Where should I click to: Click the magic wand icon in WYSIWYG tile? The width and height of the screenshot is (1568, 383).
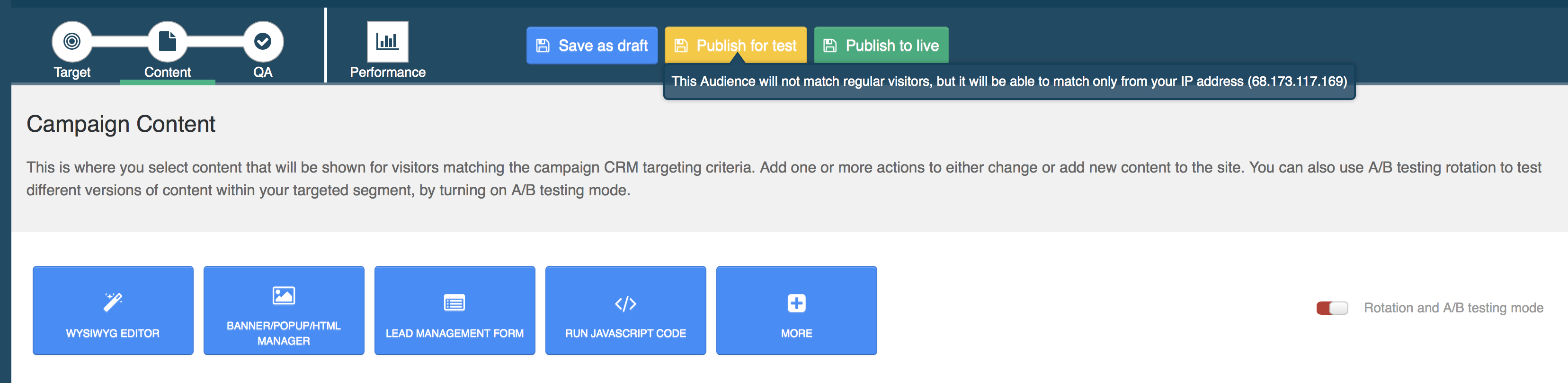(x=113, y=301)
